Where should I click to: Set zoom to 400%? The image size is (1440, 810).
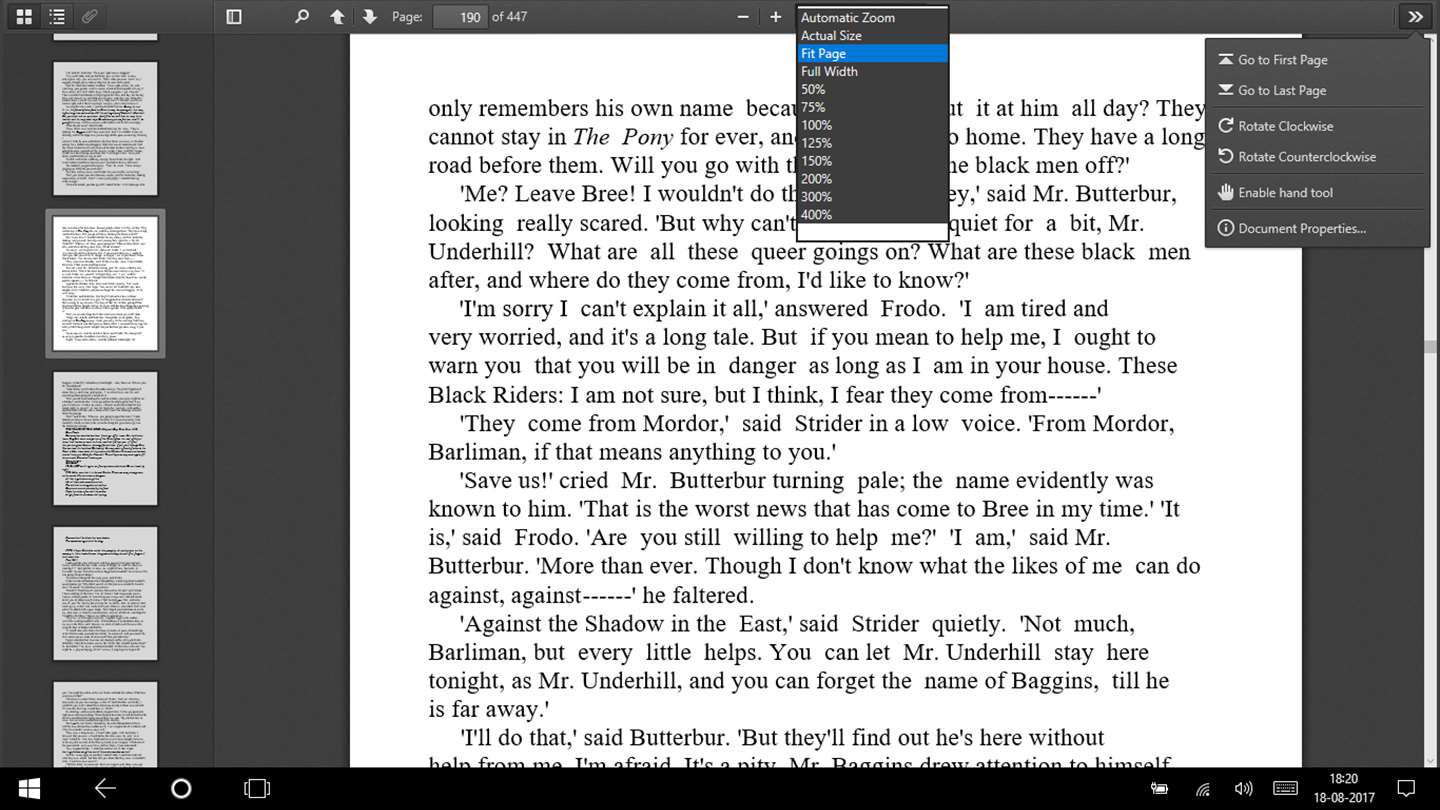[872, 215]
